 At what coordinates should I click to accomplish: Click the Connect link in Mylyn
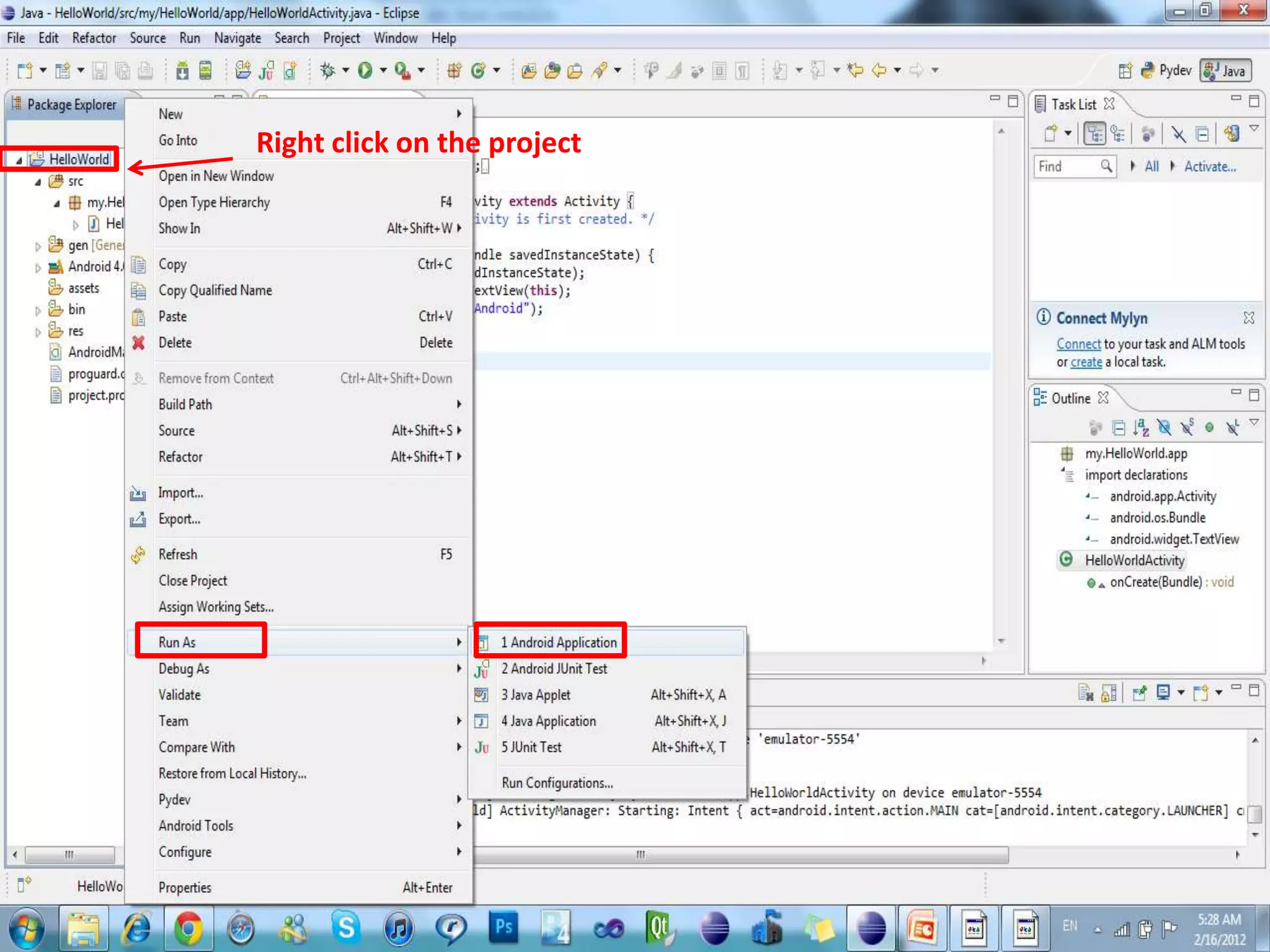point(1078,344)
